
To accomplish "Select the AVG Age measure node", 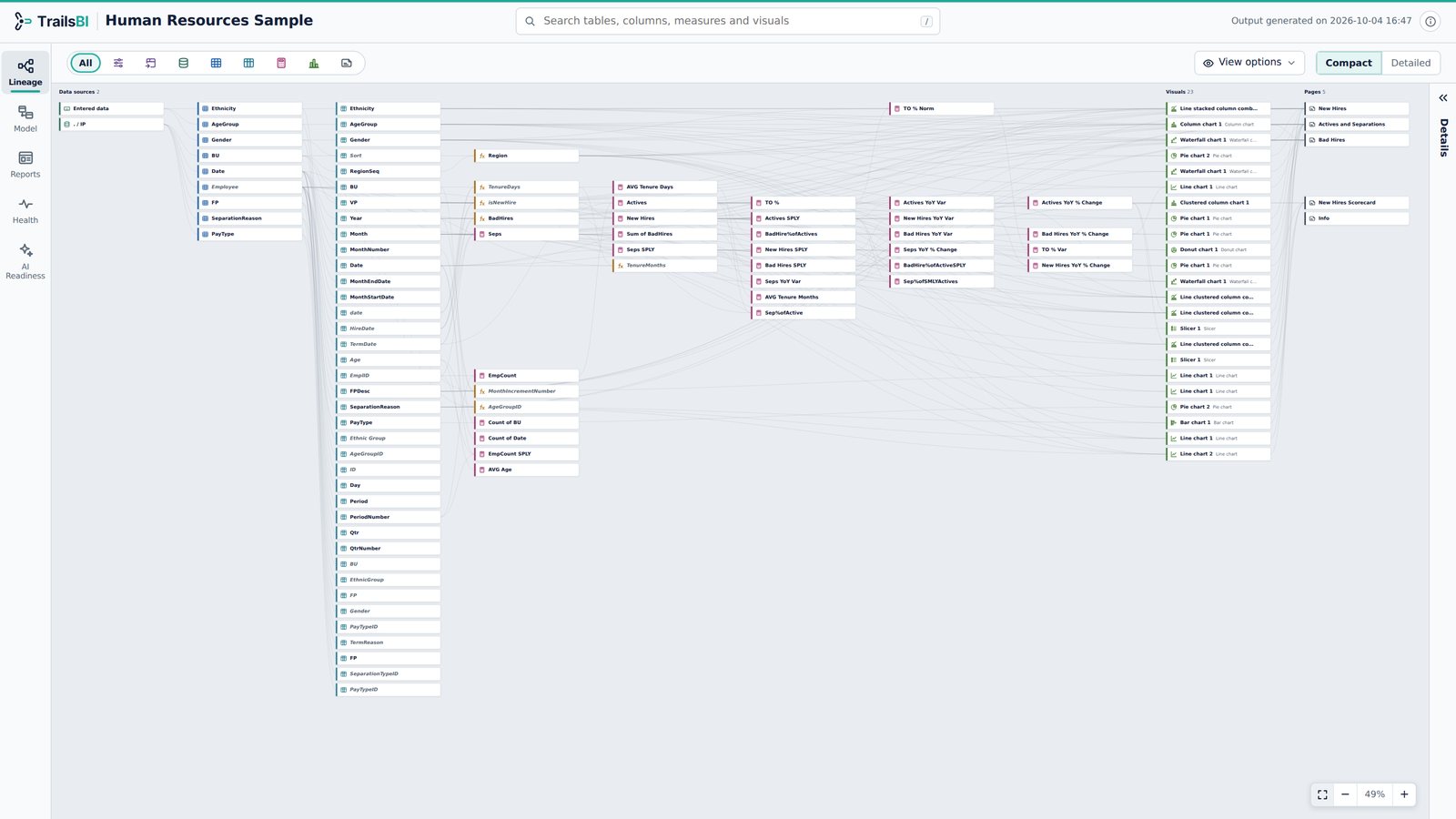I will click(x=527, y=470).
